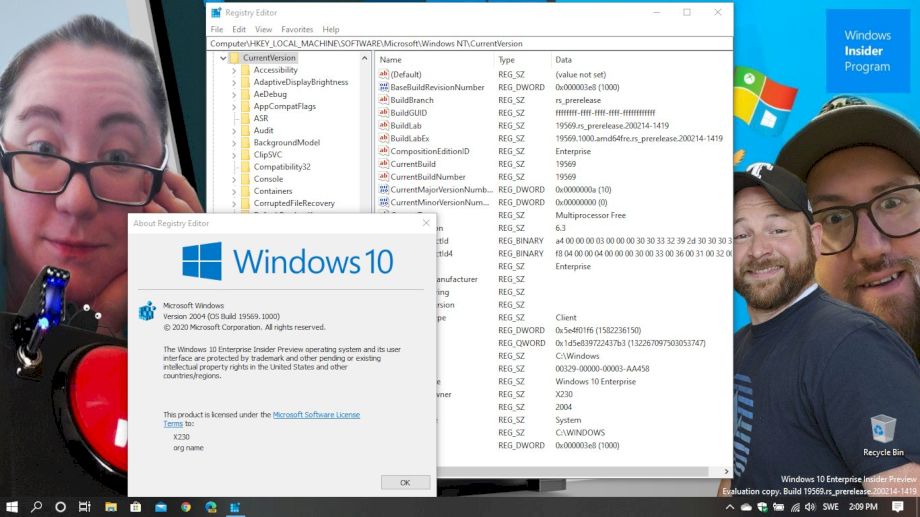The width and height of the screenshot is (920, 517).
Task: Open the File menu in Registry Editor
Action: pos(217,29)
